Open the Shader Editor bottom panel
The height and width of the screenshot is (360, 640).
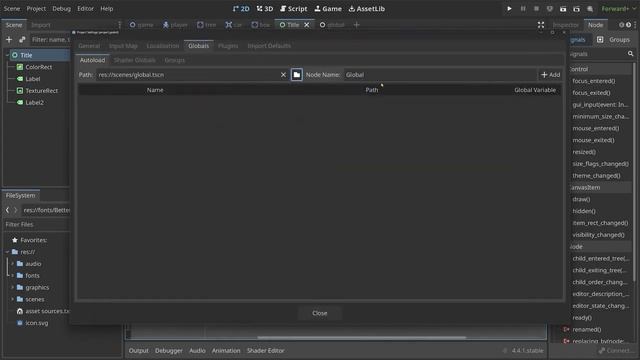[265, 351]
